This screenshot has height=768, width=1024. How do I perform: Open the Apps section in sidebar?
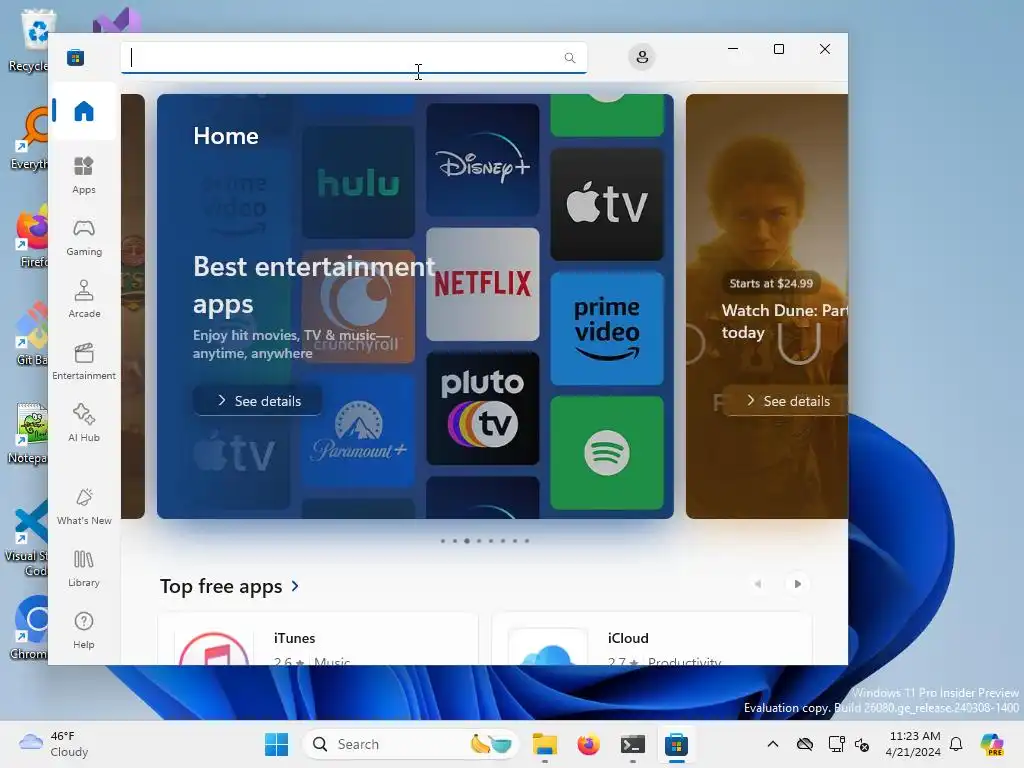(x=84, y=175)
